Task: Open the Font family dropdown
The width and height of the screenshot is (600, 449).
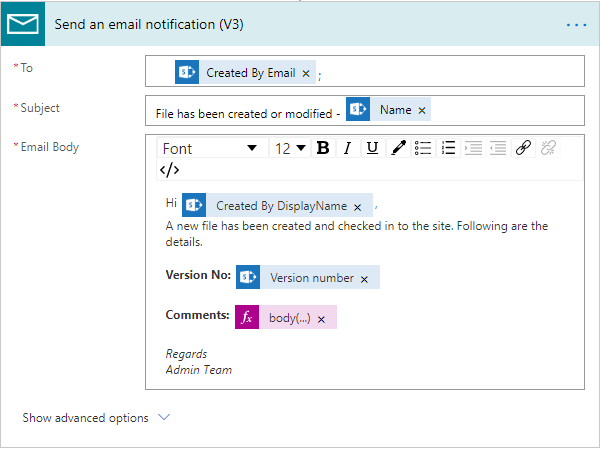Action: (x=210, y=148)
